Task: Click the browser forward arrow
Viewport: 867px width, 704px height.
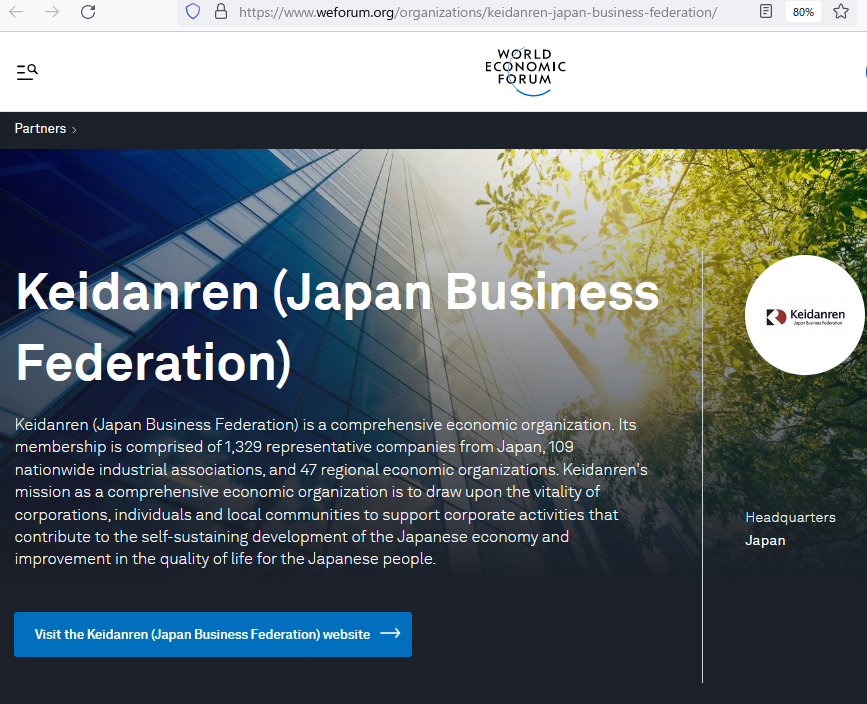Action: tap(53, 12)
